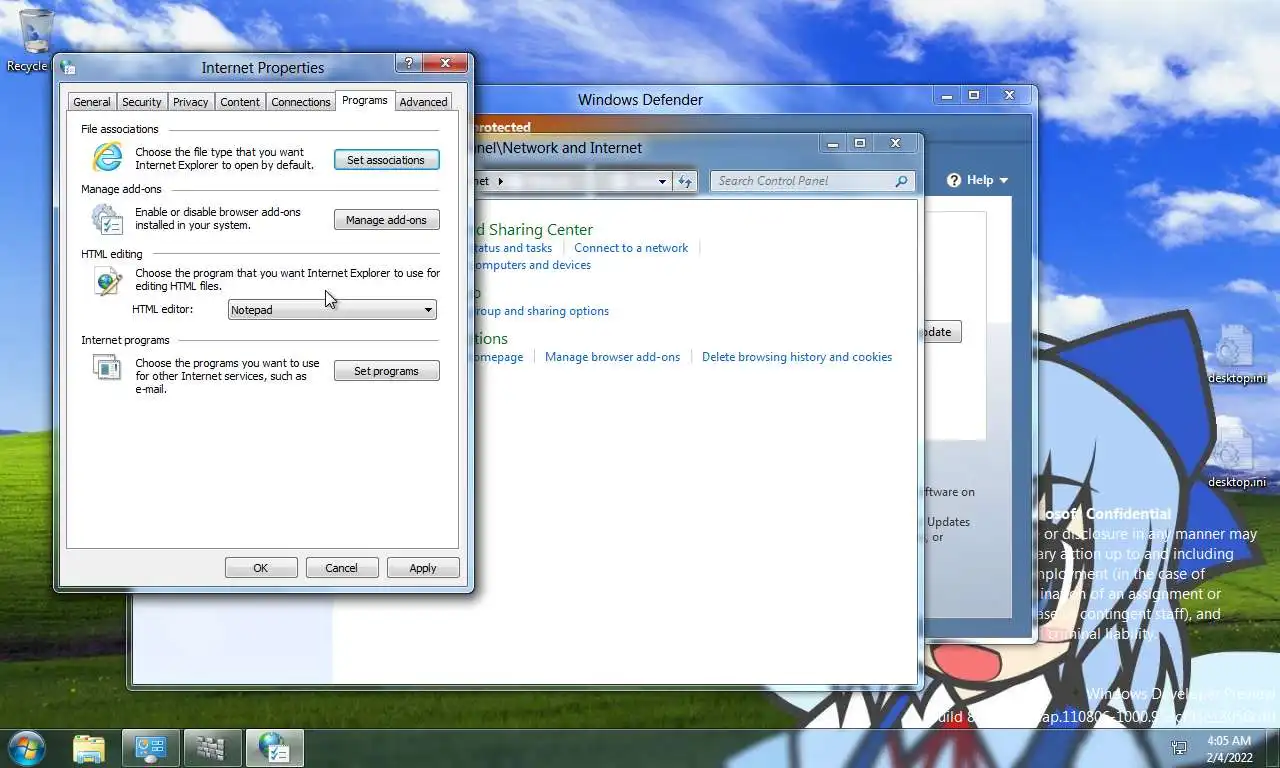Open the group and sharing options link
The height and width of the screenshot is (768, 1280).
(542, 311)
